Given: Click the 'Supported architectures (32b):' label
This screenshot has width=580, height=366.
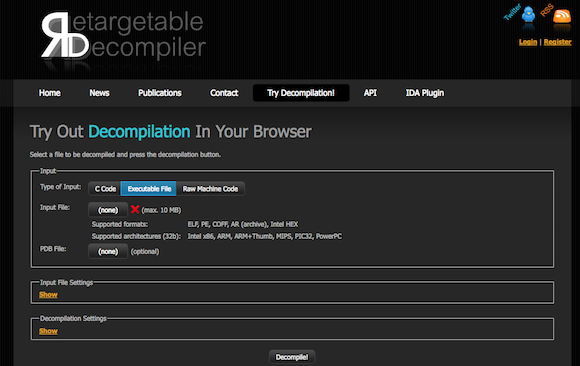Looking at the screenshot, I should point(136,236).
